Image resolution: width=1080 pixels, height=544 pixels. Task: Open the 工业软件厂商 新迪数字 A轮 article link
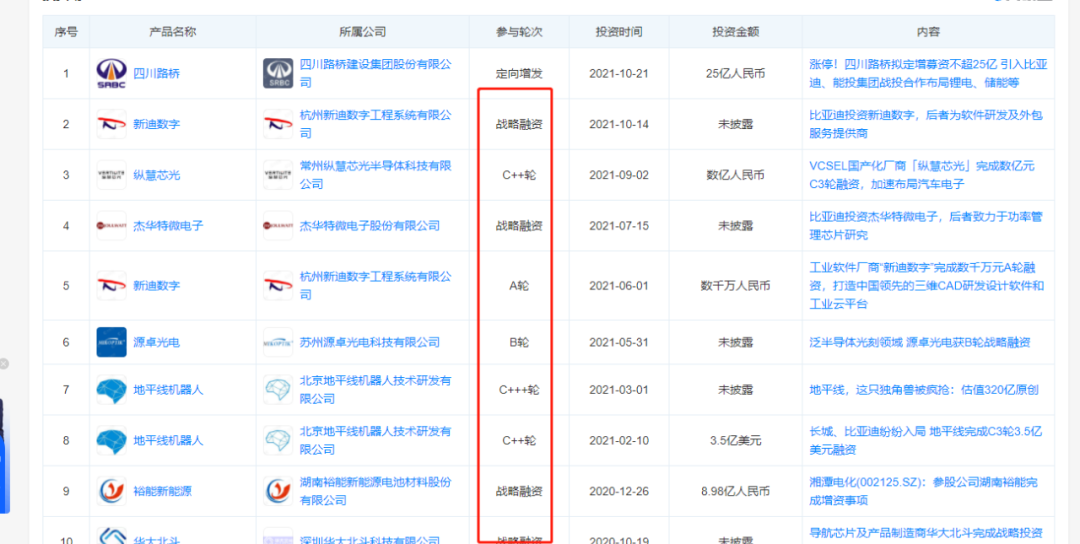[926, 285]
